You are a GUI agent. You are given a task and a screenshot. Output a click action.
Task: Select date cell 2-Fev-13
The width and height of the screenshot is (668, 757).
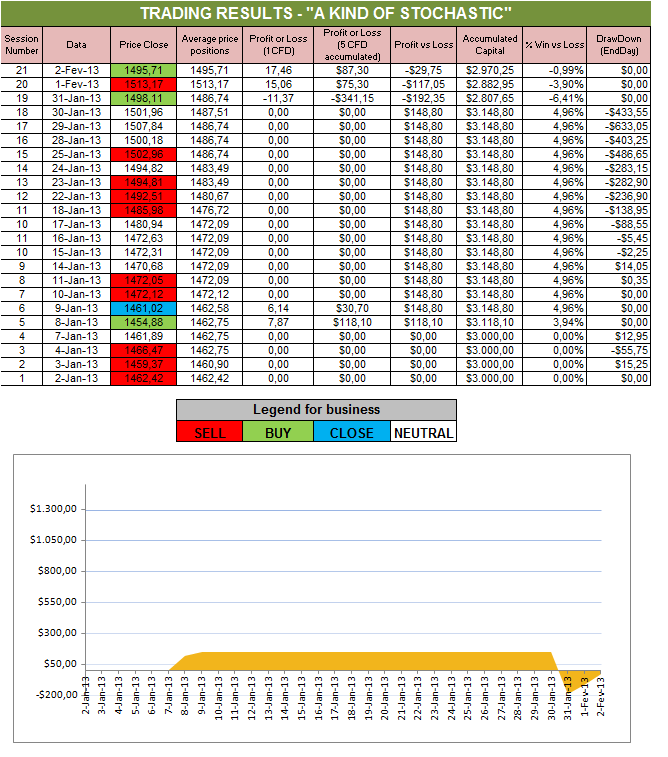point(77,70)
